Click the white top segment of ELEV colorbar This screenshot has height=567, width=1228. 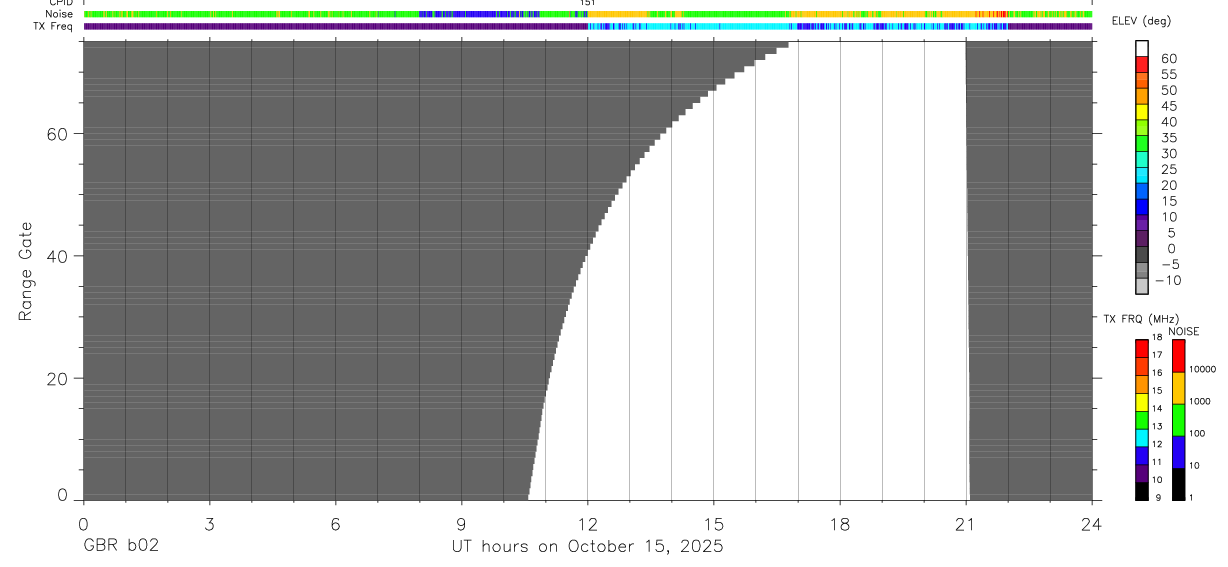(x=1142, y=48)
